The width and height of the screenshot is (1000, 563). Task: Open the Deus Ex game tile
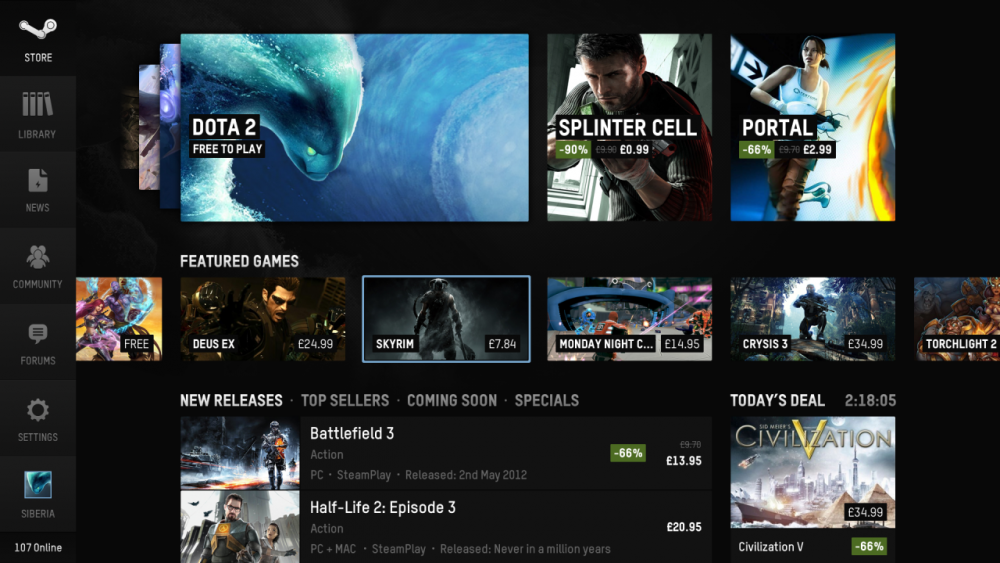point(263,318)
